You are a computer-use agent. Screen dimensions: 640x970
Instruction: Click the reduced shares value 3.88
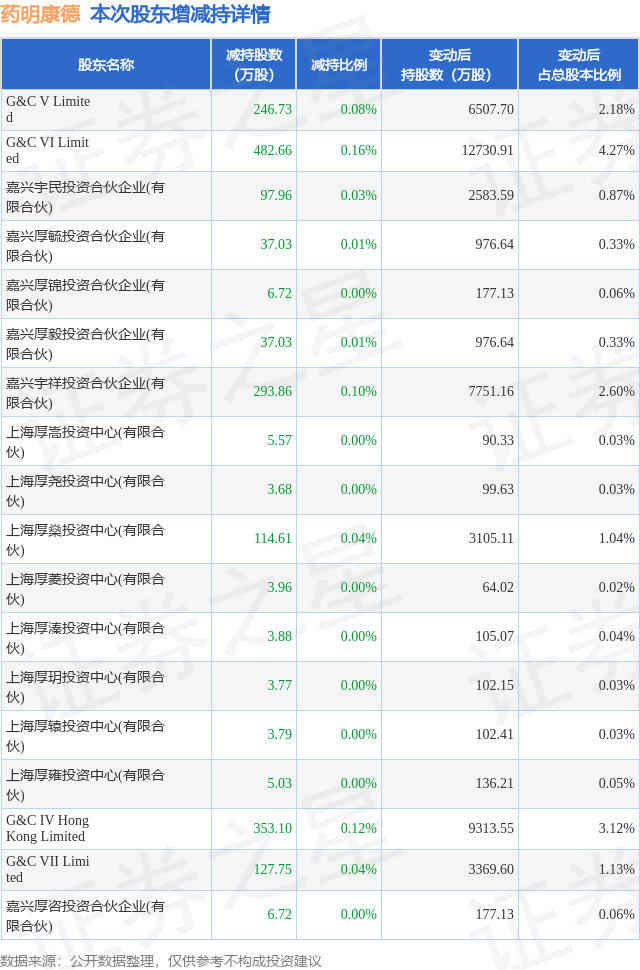[x=279, y=636]
